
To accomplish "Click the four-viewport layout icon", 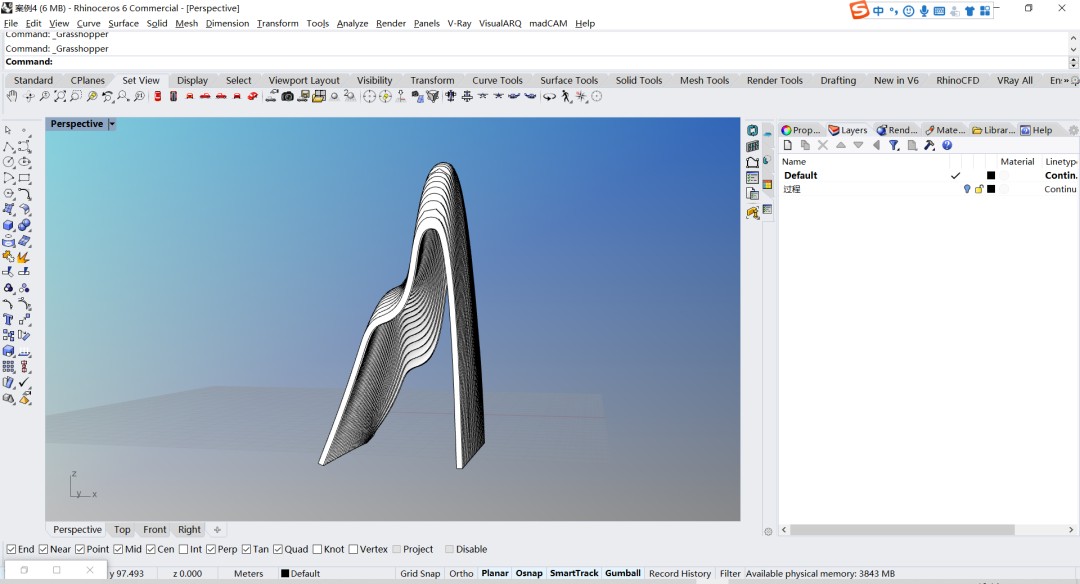I will pyautogui.click(x=319, y=96).
